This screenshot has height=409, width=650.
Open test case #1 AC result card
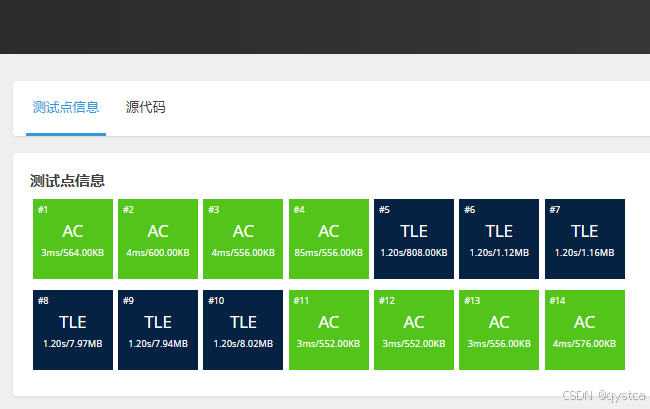[x=73, y=239]
